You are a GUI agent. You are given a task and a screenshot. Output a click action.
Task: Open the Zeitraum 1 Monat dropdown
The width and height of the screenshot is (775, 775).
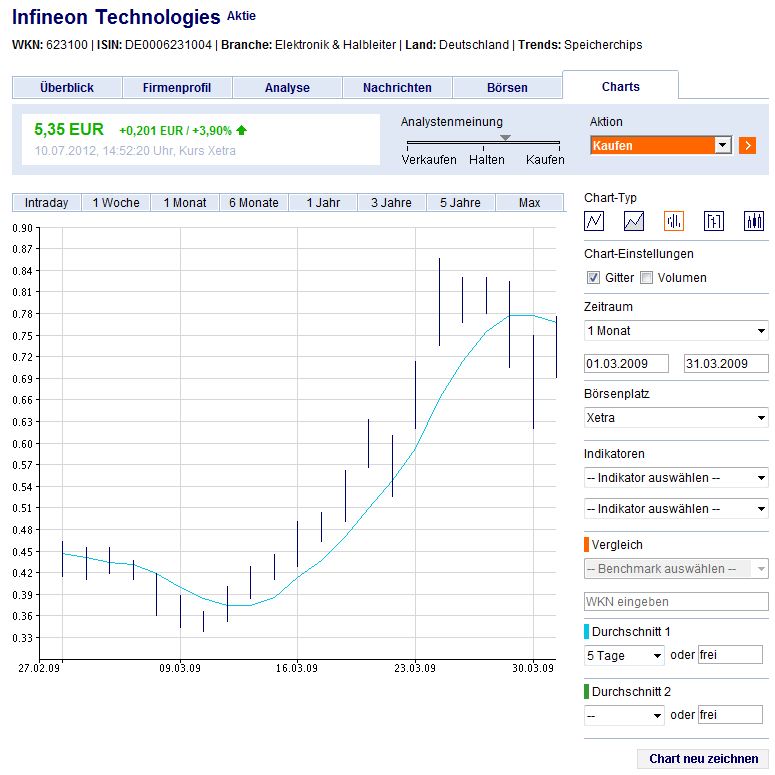coord(676,331)
